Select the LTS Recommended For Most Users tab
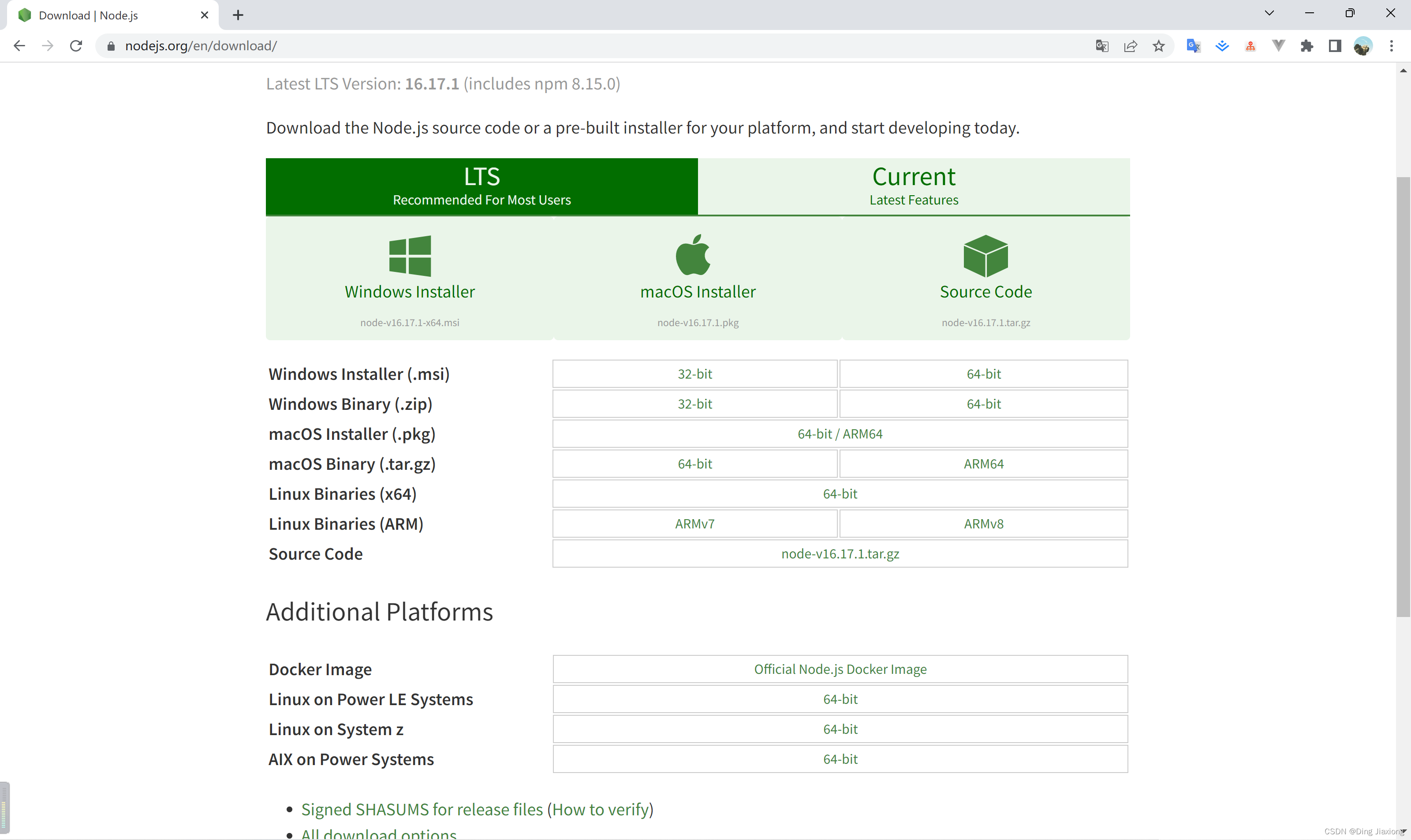This screenshot has height=840, width=1411. click(x=481, y=186)
